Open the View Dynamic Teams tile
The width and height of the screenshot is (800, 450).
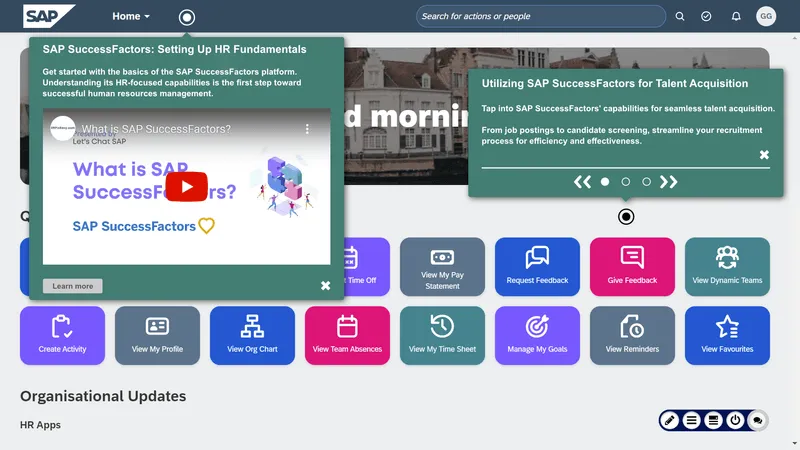pos(727,267)
